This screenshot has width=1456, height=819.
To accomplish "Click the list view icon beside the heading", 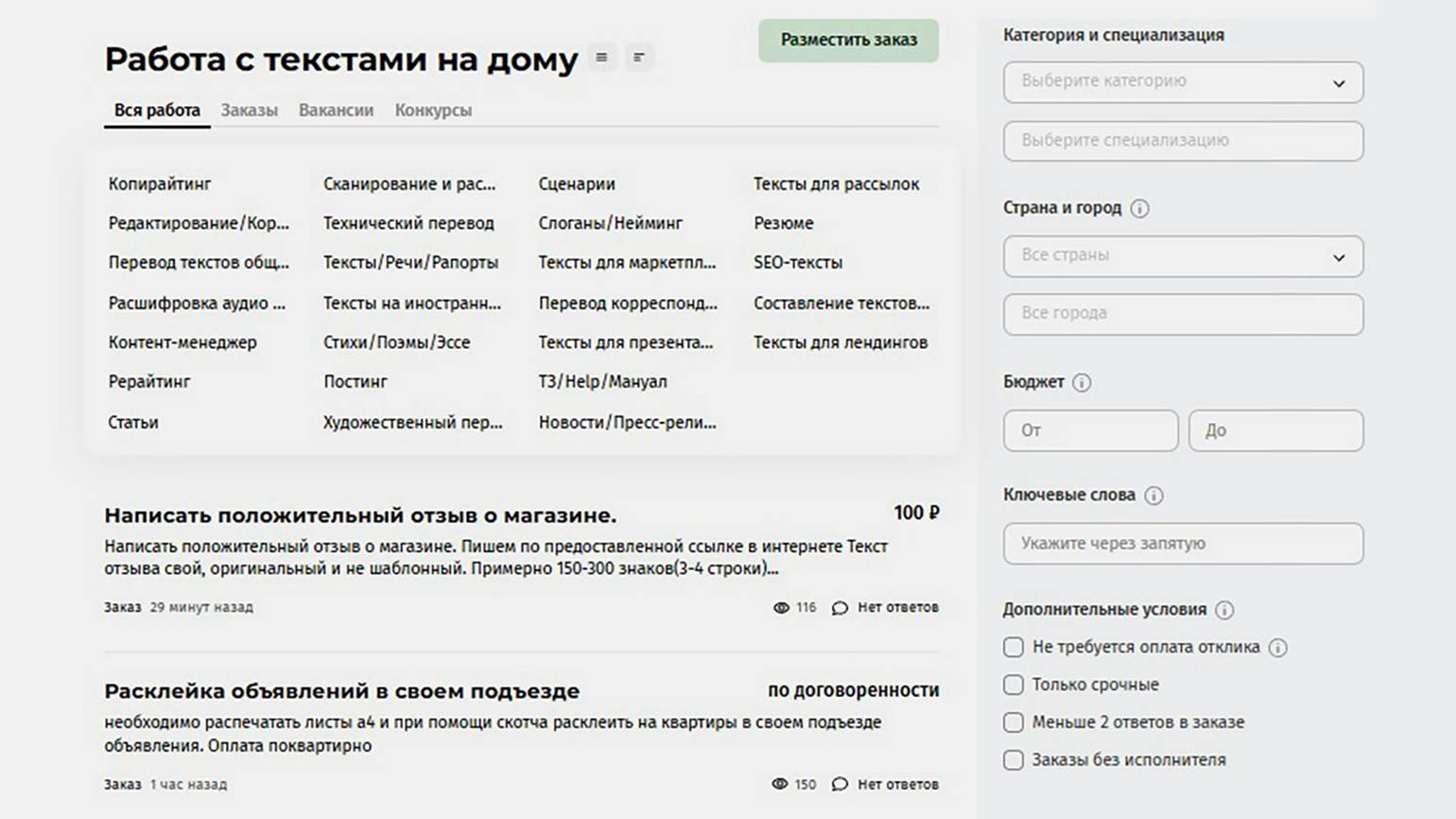I will (601, 58).
